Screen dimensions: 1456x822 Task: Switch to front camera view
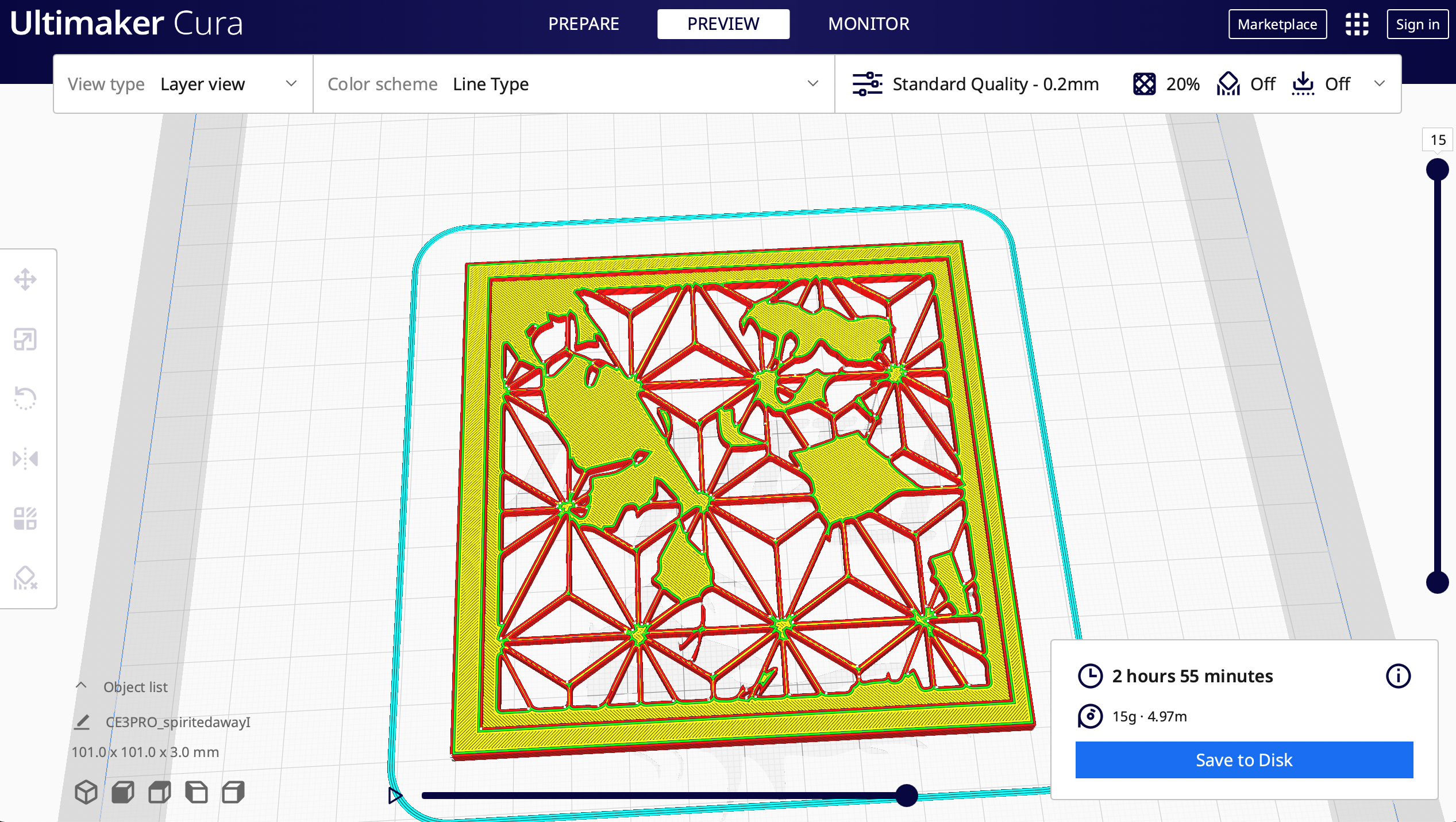[123, 792]
